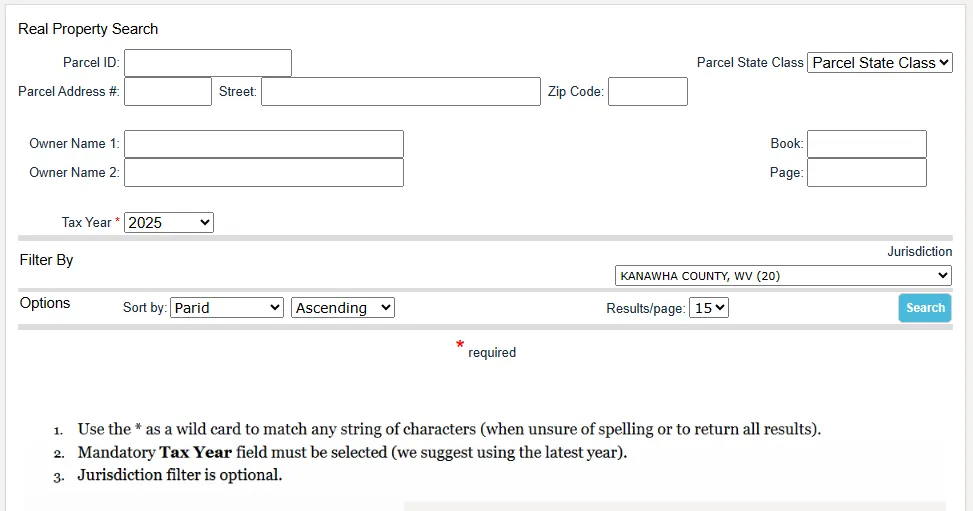Open the Tax Year 2025 dropdown
This screenshot has width=973, height=511.
(168, 223)
